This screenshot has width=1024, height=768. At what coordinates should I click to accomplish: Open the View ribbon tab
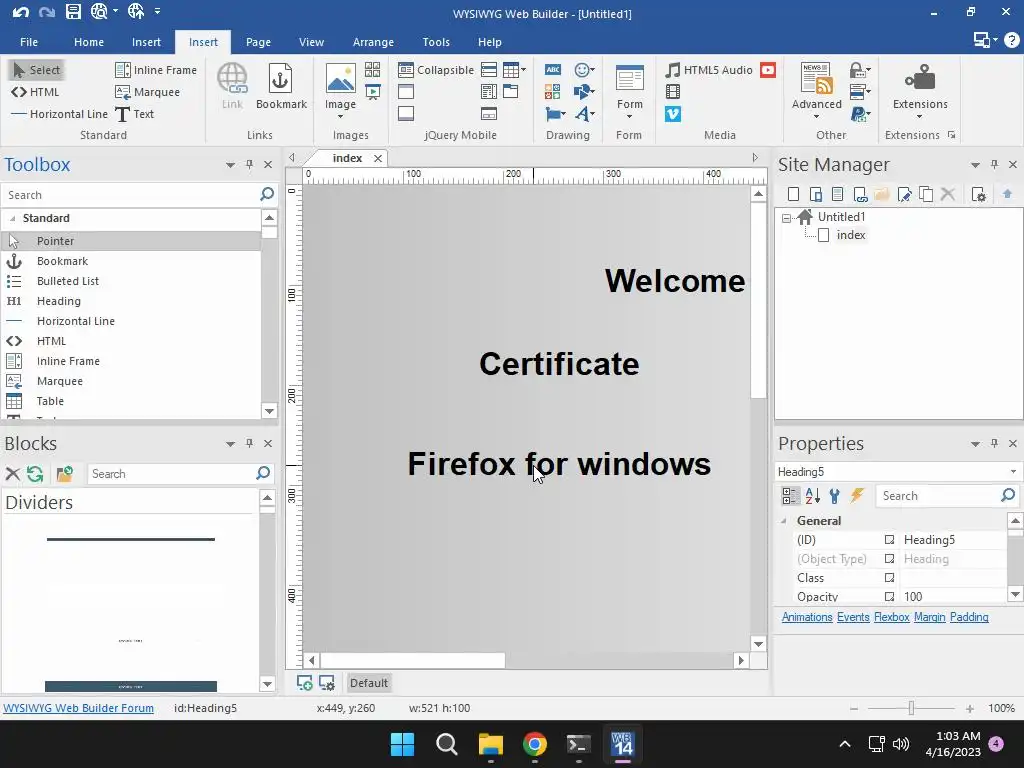pos(312,42)
